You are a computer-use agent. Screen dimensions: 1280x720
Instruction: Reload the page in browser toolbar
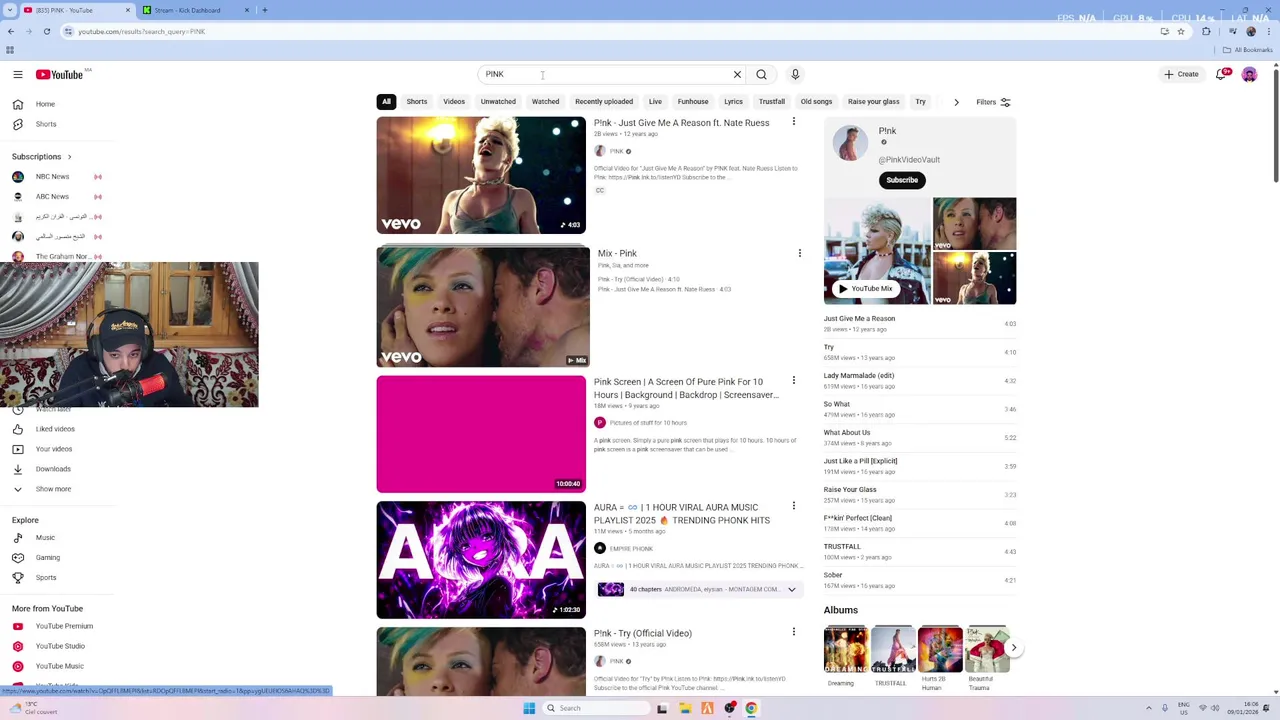46,31
